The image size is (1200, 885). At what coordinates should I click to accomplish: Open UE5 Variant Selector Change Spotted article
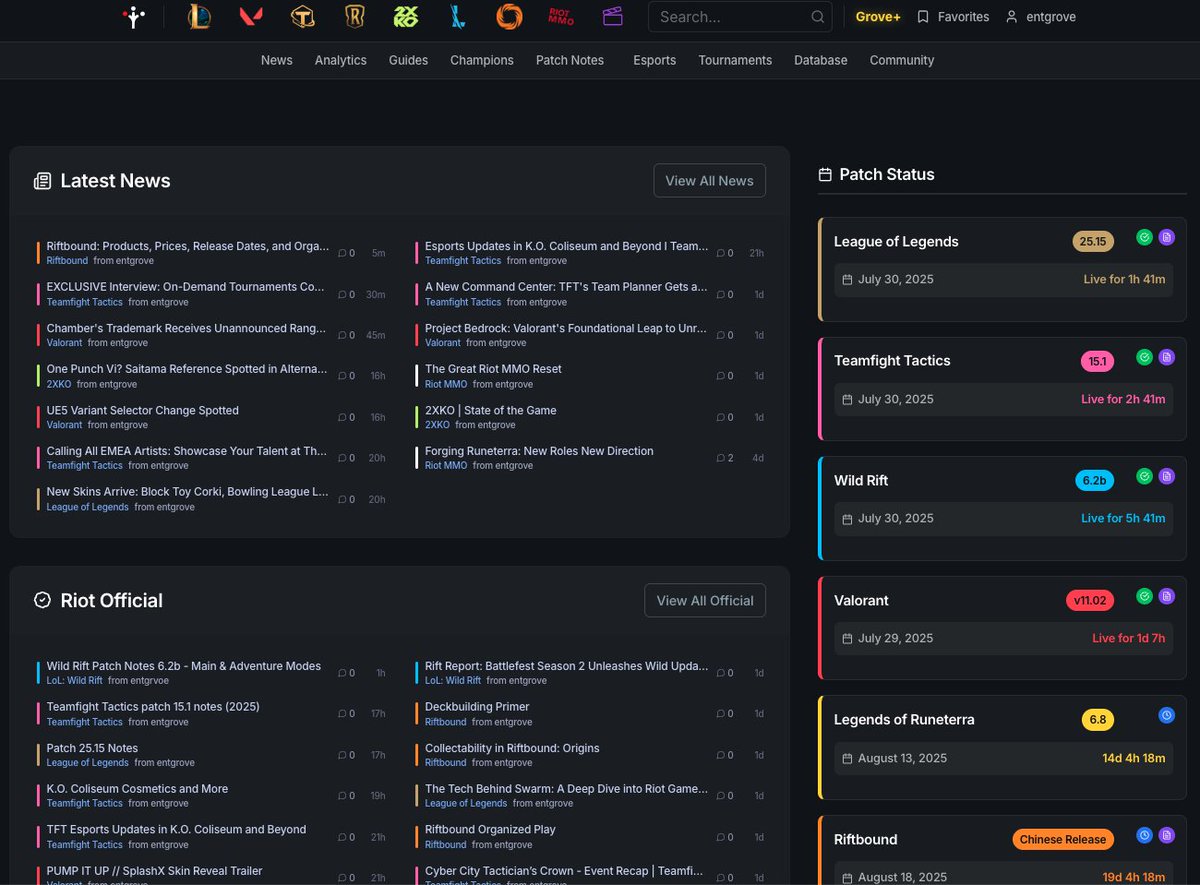143,410
